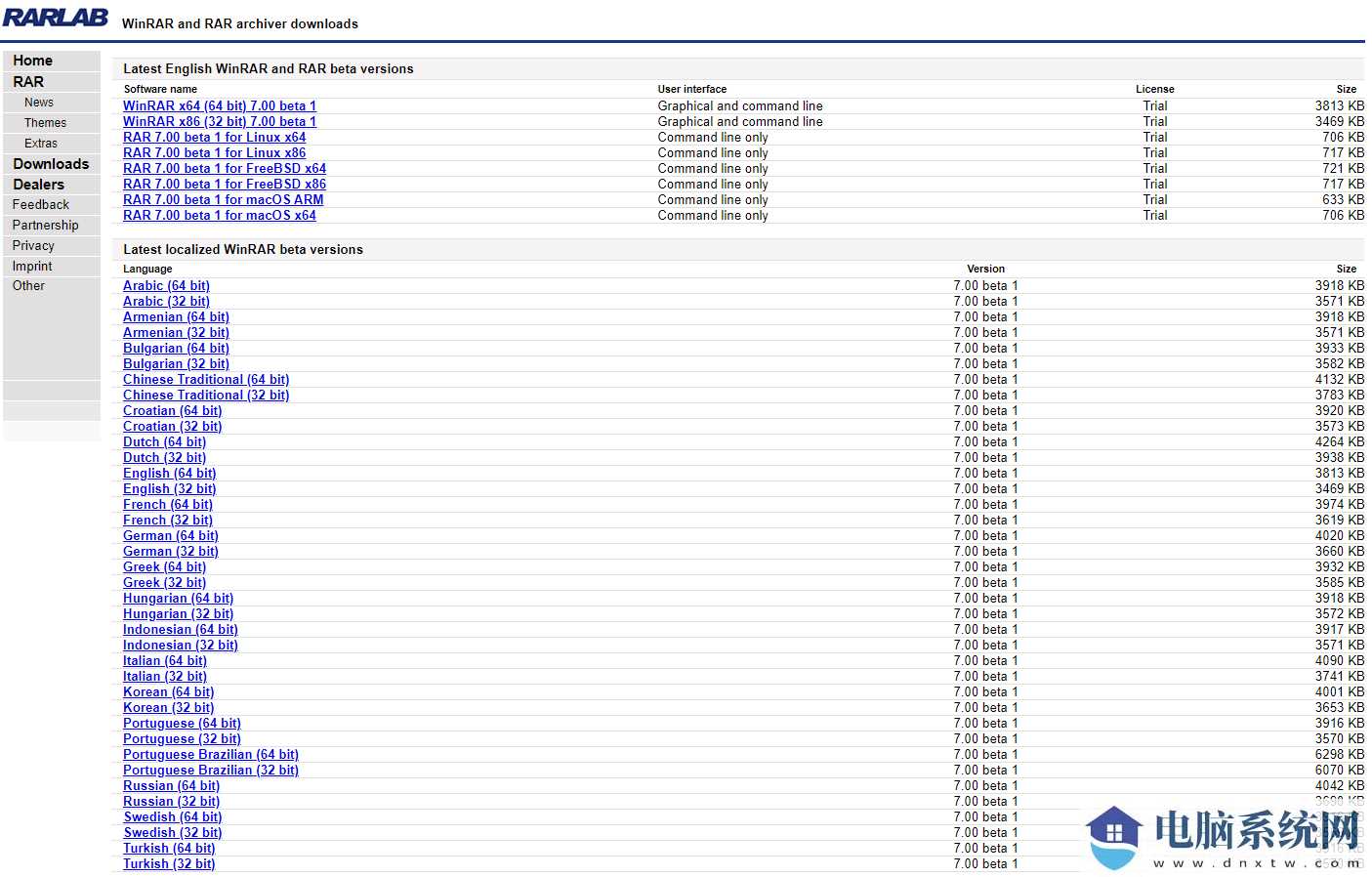This screenshot has width=1372, height=877.
Task: Open Hungarian (64 bit) download
Action: pos(178,599)
